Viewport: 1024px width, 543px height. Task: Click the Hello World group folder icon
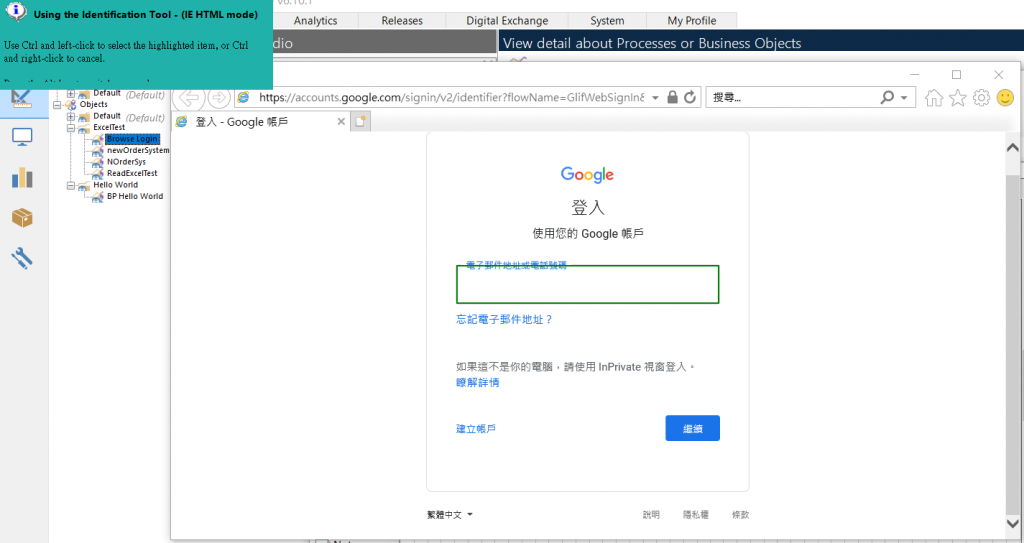(x=84, y=185)
